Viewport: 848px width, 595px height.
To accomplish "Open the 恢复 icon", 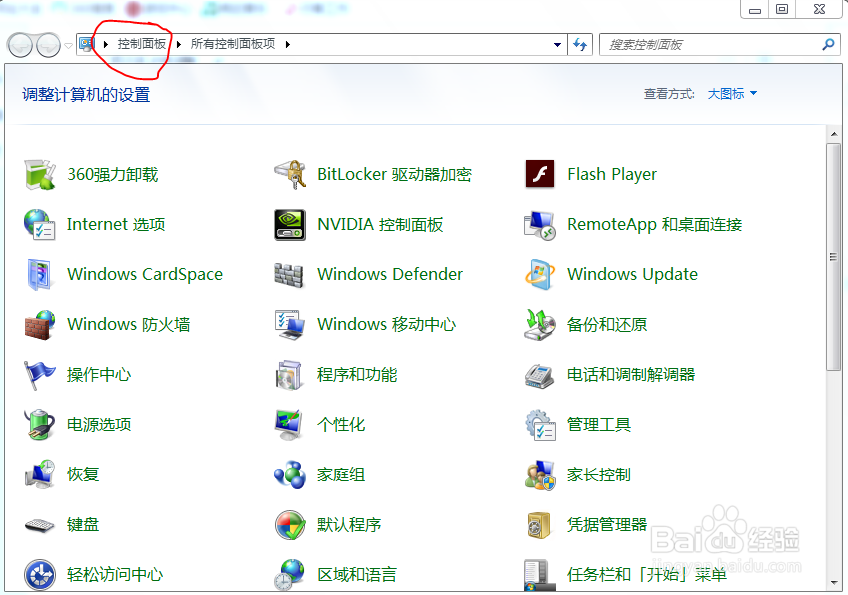I will pos(39,474).
